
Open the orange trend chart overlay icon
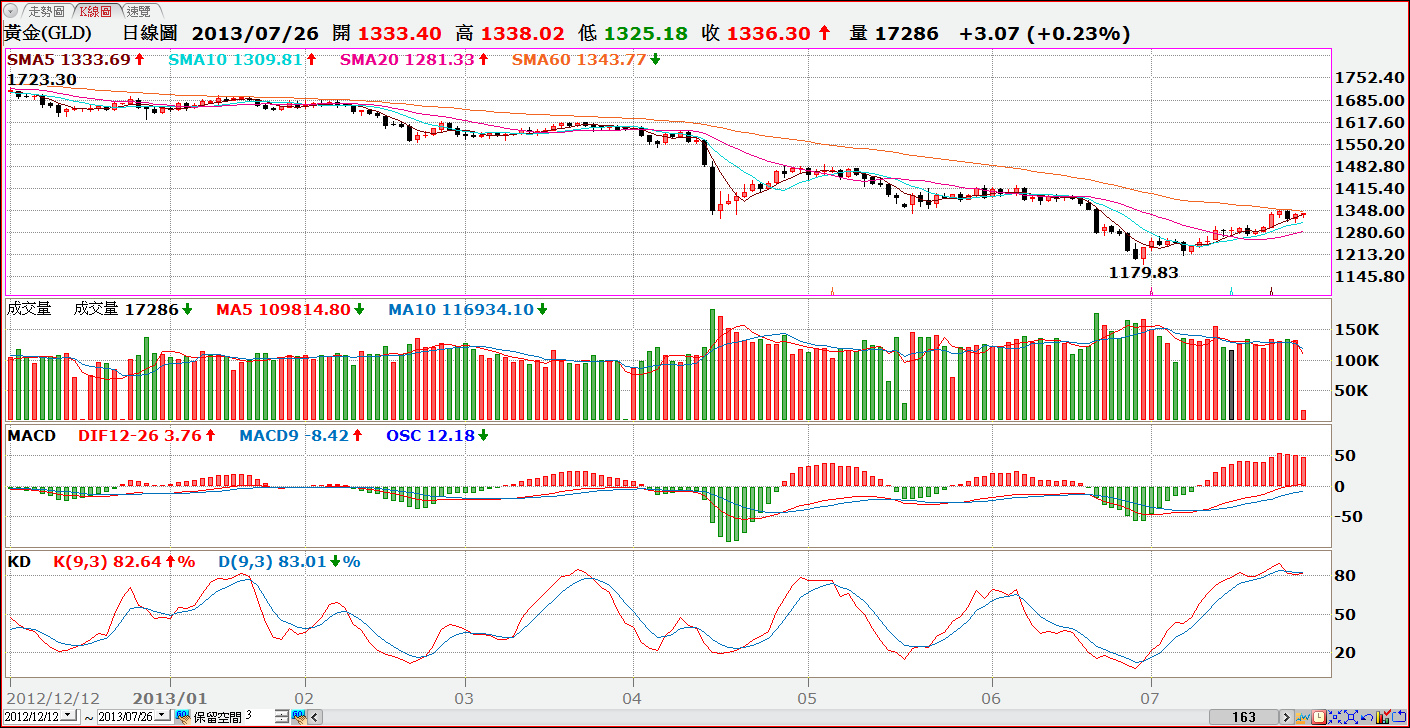tap(1303, 717)
